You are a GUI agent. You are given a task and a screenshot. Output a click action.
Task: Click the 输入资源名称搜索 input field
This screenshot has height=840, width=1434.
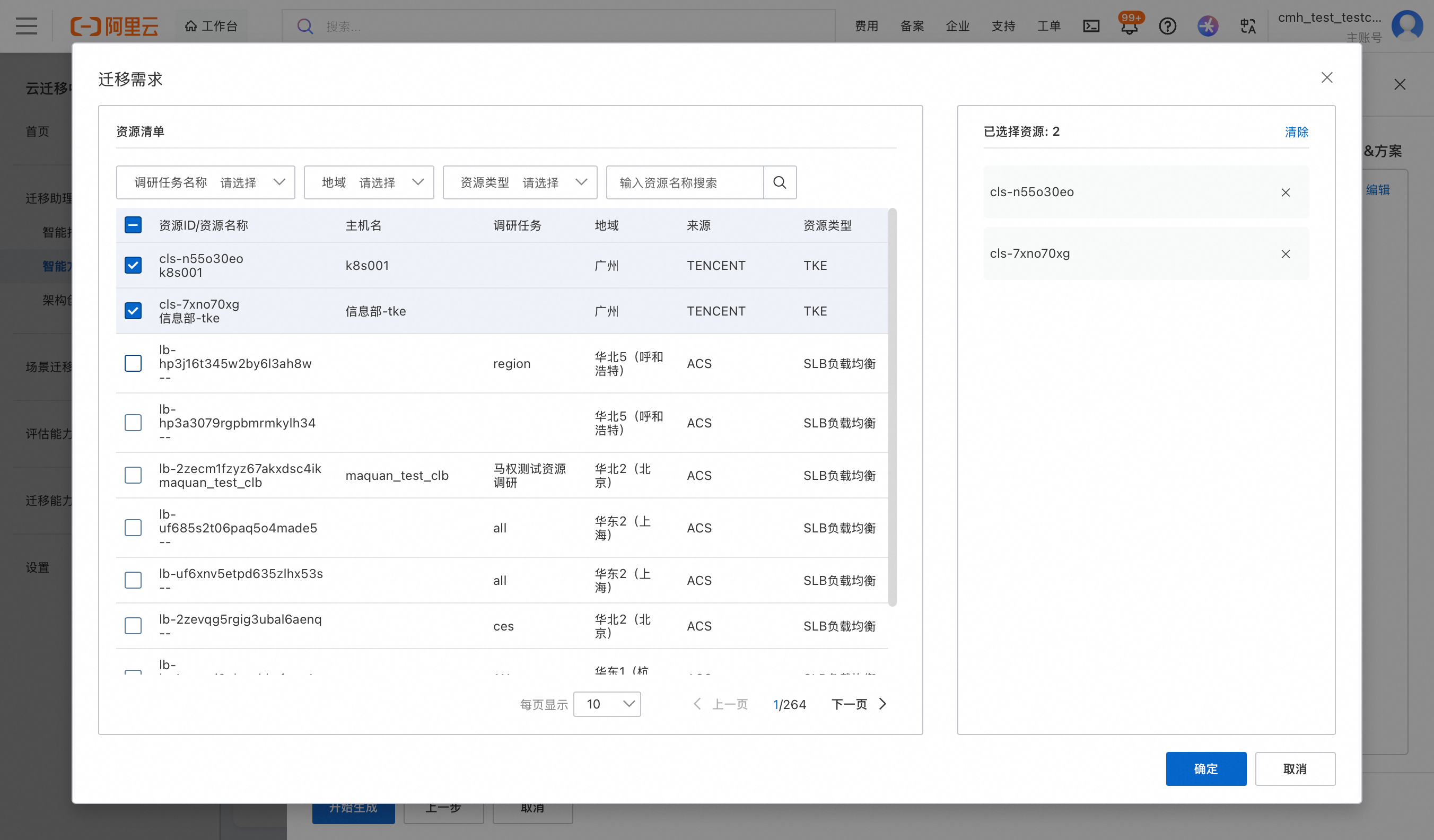click(x=684, y=182)
